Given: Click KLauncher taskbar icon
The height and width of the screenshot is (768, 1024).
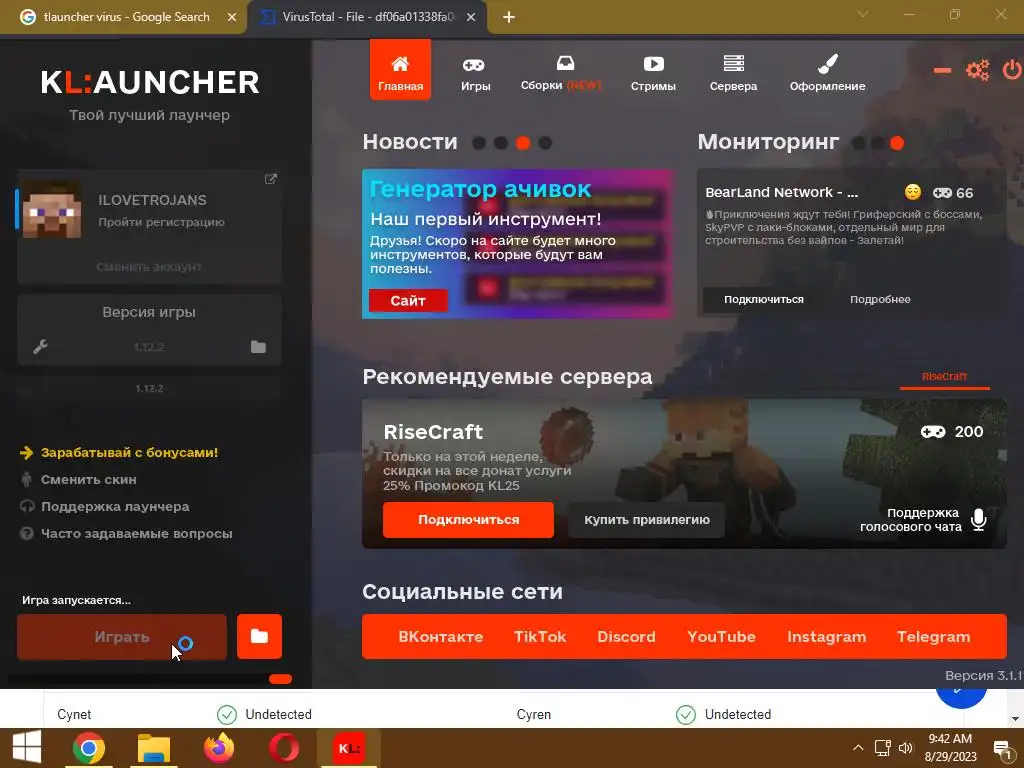Looking at the screenshot, I should tap(349, 748).
